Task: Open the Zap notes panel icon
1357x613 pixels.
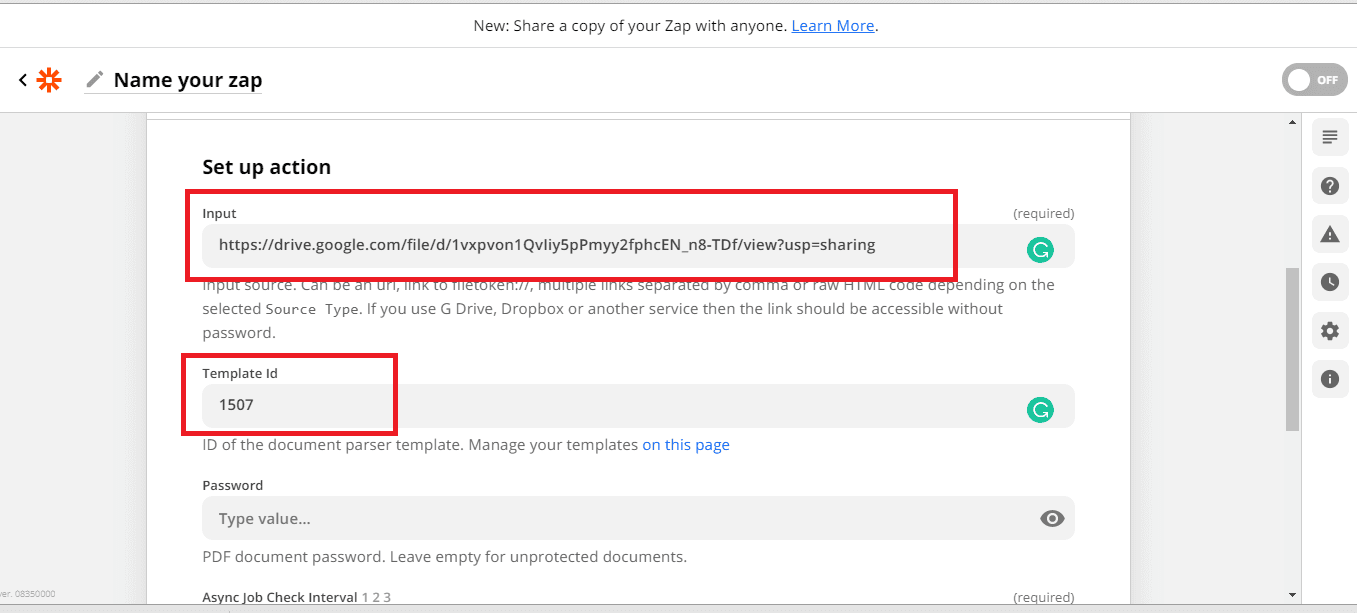Action: tap(1330, 137)
